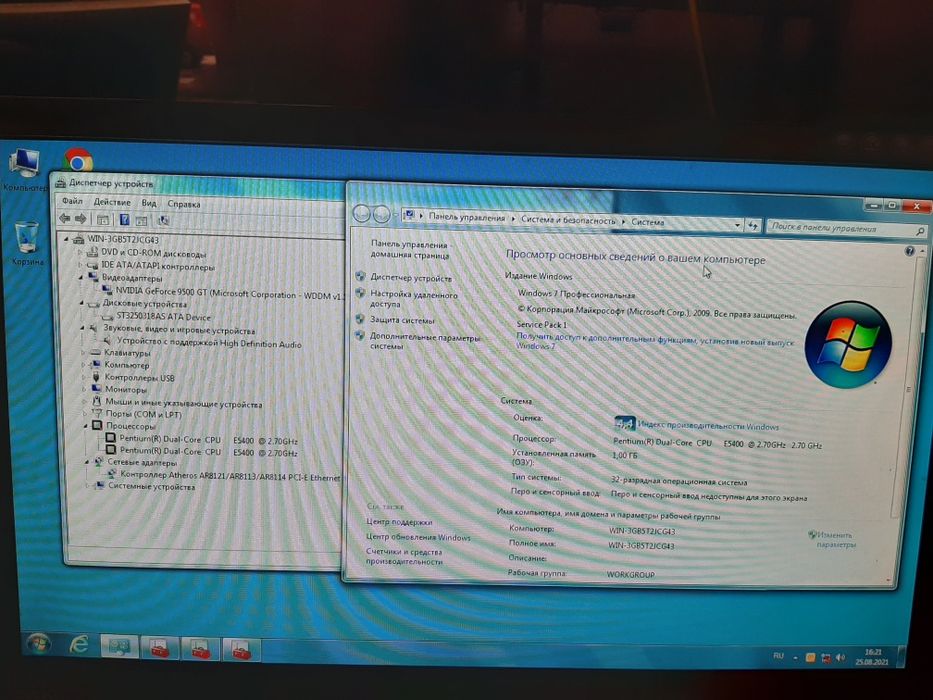Screen dimensions: 933x700
Task: Open Центр обновления Windows link
Action: tap(418, 537)
